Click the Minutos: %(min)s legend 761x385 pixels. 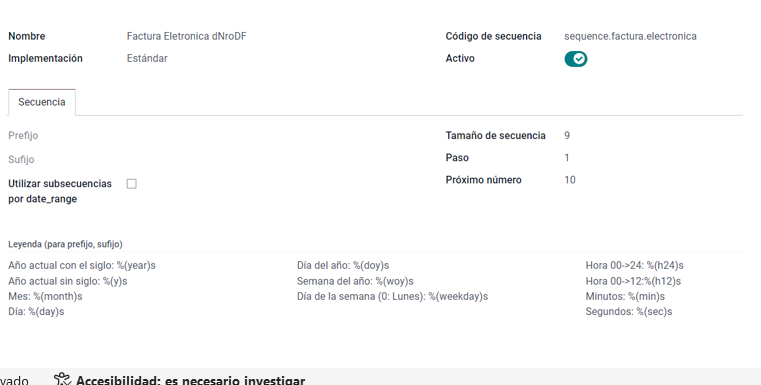[625, 296]
